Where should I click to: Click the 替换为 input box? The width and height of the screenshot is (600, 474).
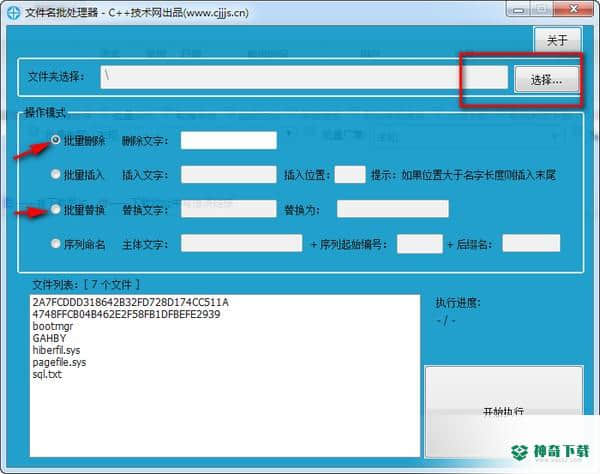click(x=393, y=209)
